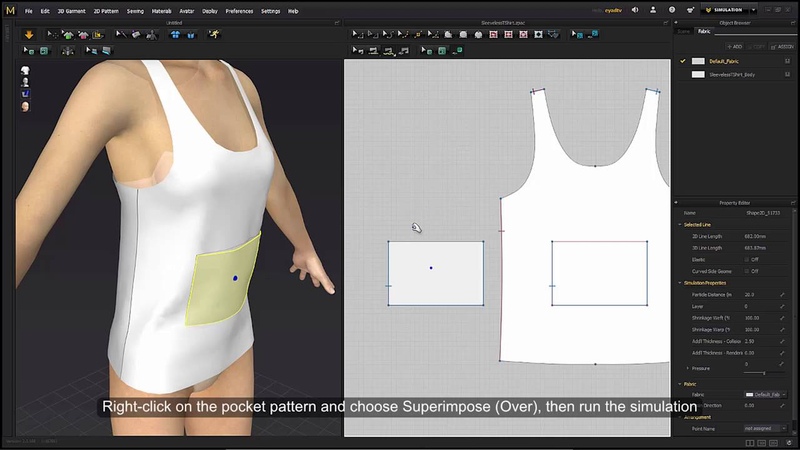The height and width of the screenshot is (450, 800).
Task: Click the help question mark icon
Action: click(672, 10)
